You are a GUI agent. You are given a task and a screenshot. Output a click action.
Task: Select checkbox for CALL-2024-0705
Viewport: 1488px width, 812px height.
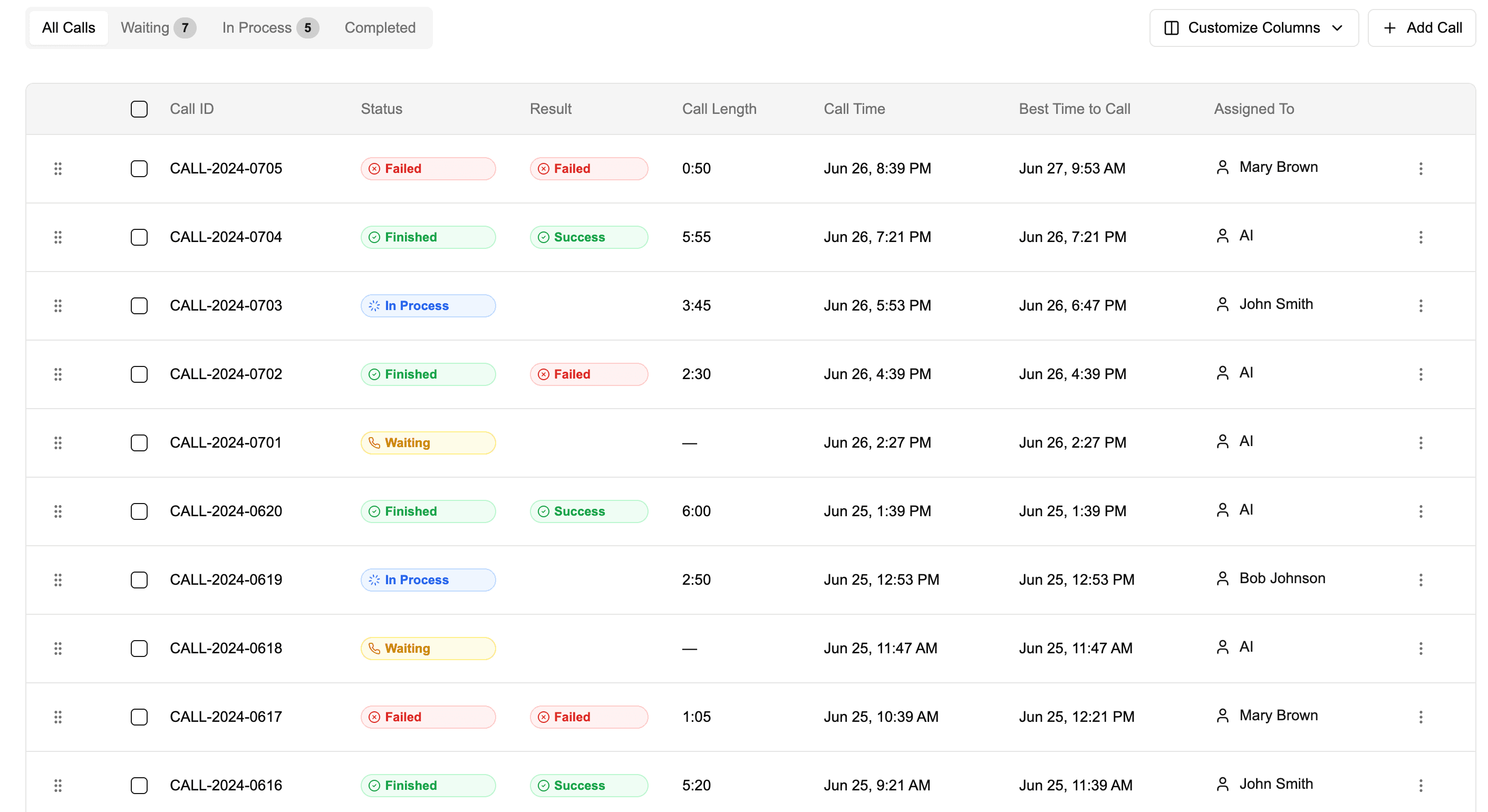139,169
